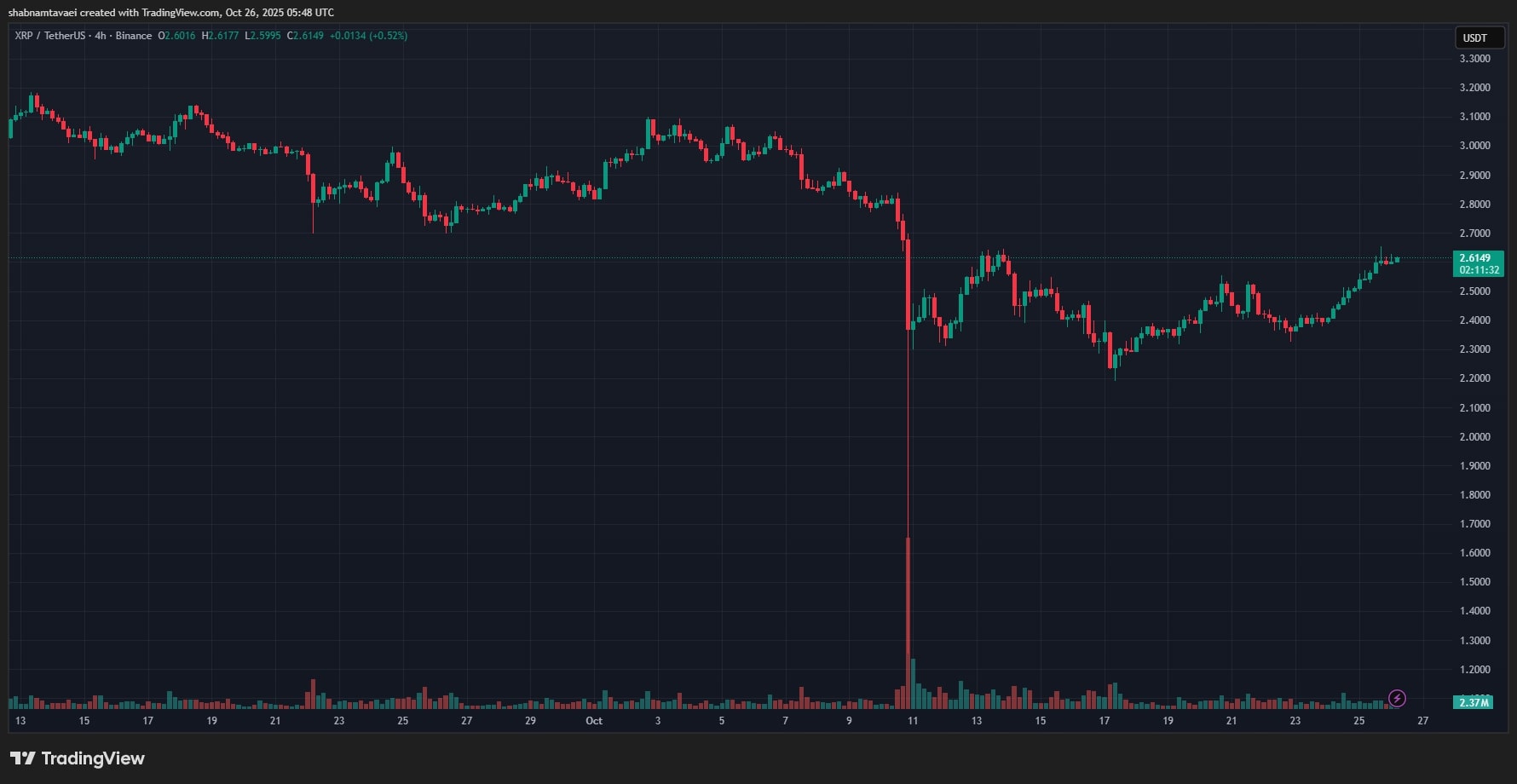Click date 11 on the time axis

tap(913, 721)
